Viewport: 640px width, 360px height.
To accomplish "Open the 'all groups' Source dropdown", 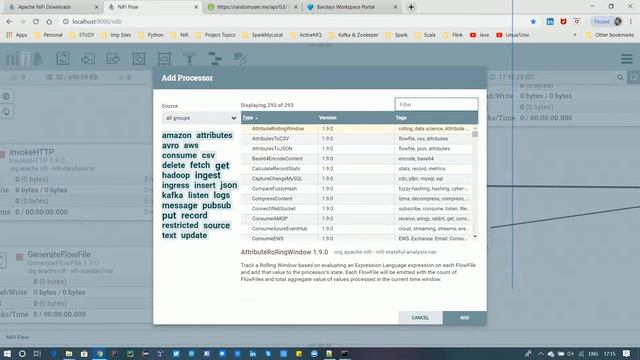I will point(200,118).
